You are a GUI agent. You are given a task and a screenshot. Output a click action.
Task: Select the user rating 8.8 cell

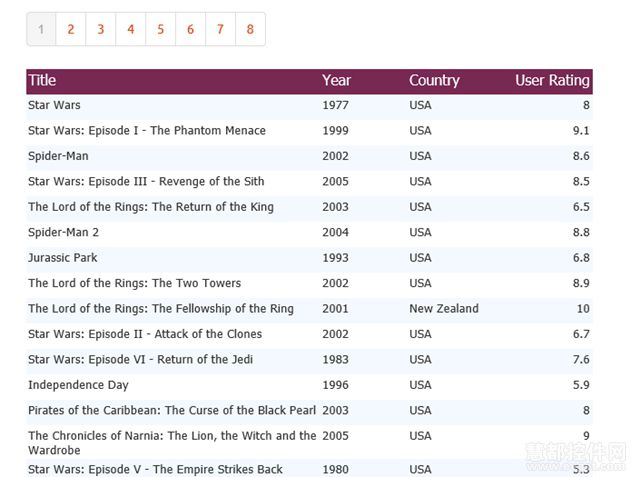pos(581,233)
